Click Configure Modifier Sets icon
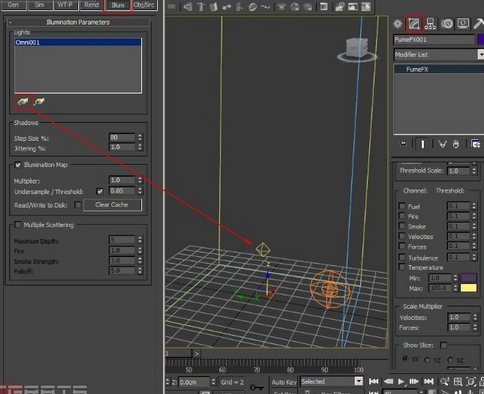Viewport: 484px width, 394px height. pos(475,144)
